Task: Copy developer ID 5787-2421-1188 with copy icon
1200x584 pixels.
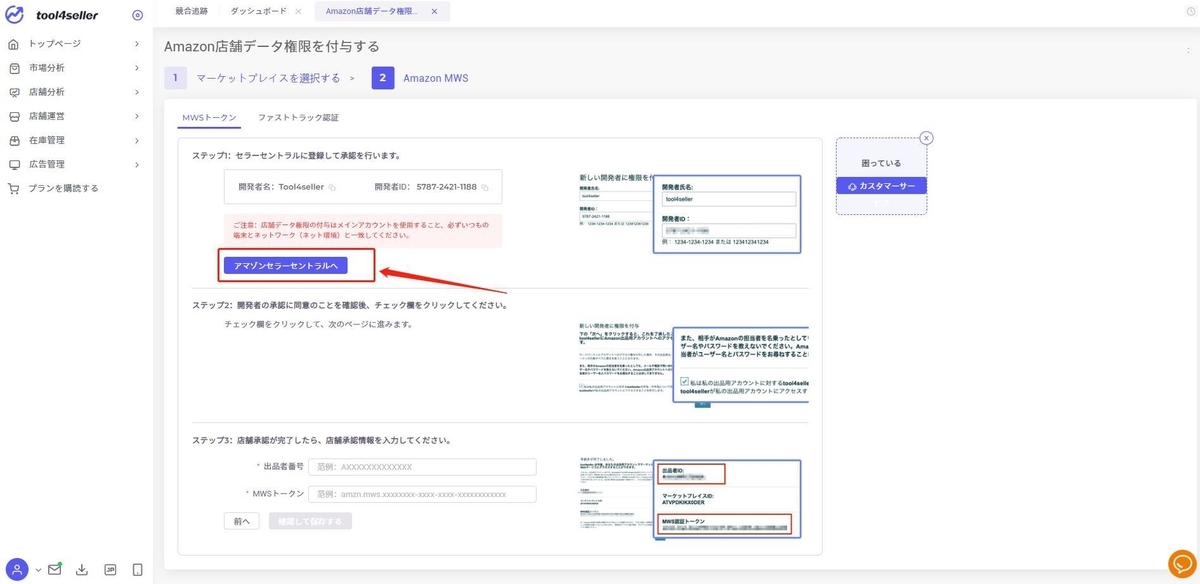Action: pyautogui.click(x=485, y=187)
